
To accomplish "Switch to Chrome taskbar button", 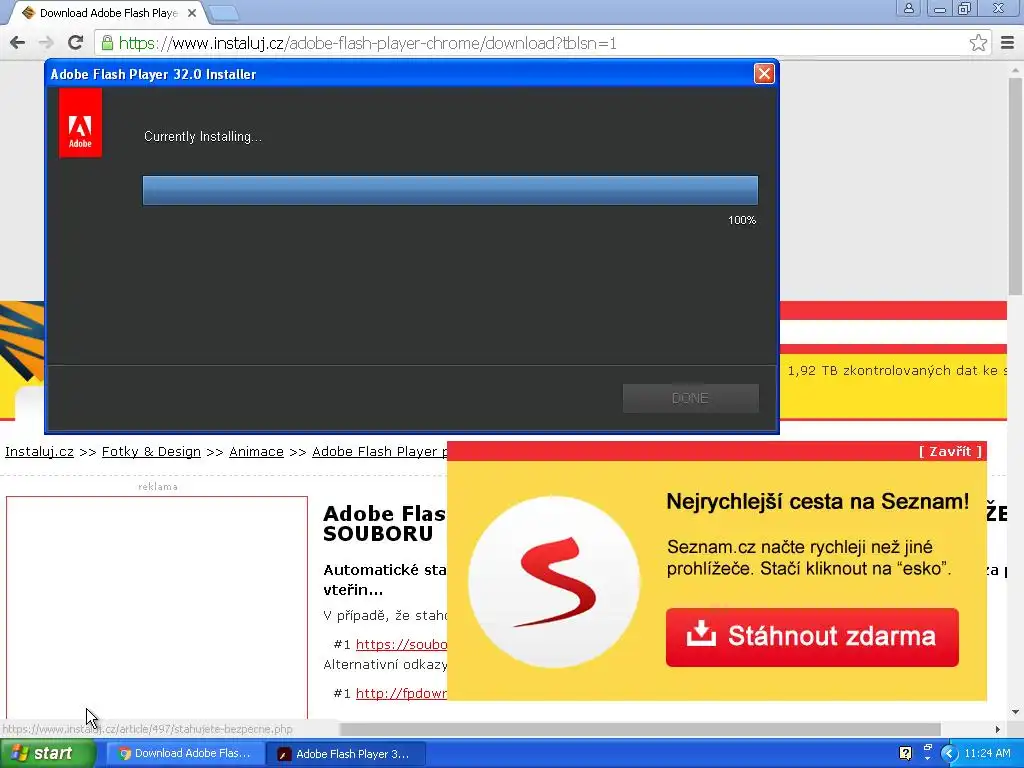I will pyautogui.click(x=185, y=754).
